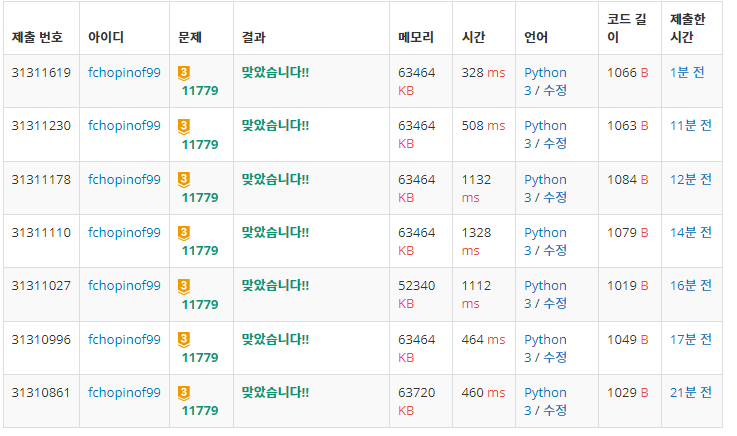Viewport: 737px width, 436px height.
Task: Click the 52340 KB memory value
Action: click(416, 295)
